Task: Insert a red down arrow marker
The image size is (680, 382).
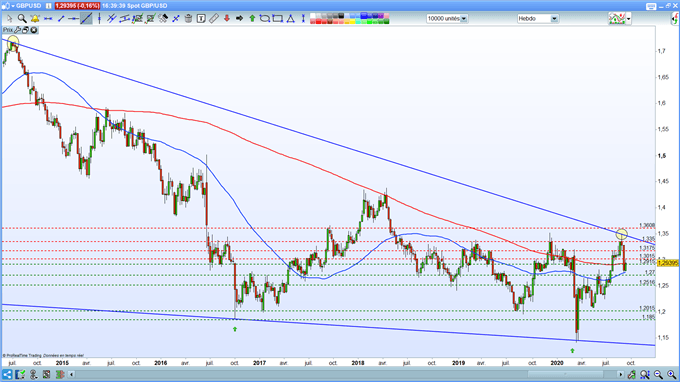Action: (226, 19)
